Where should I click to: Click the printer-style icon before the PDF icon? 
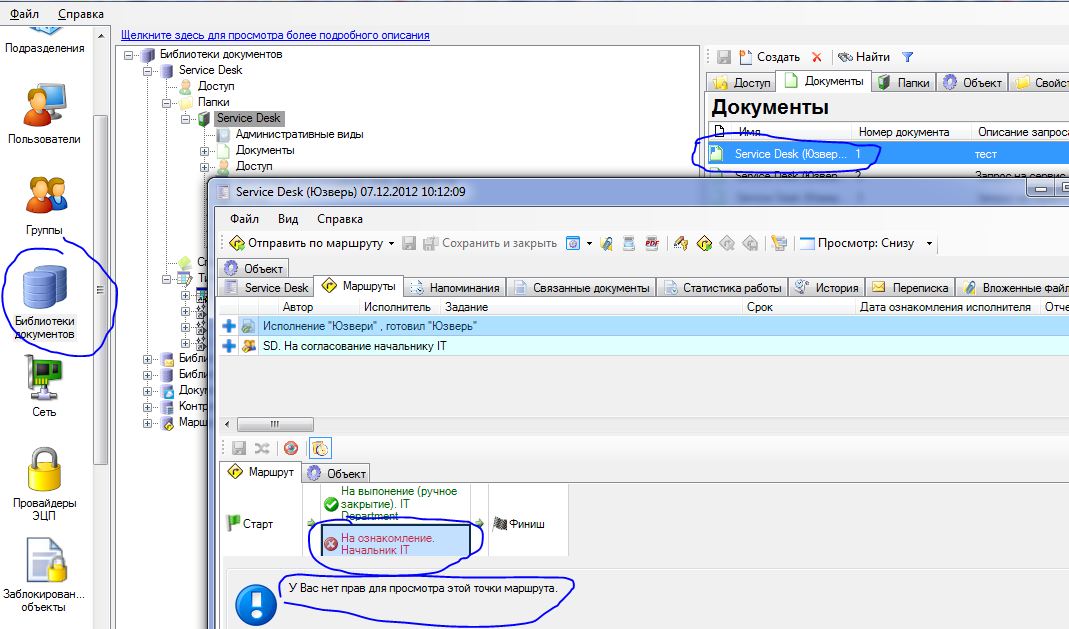(x=629, y=243)
